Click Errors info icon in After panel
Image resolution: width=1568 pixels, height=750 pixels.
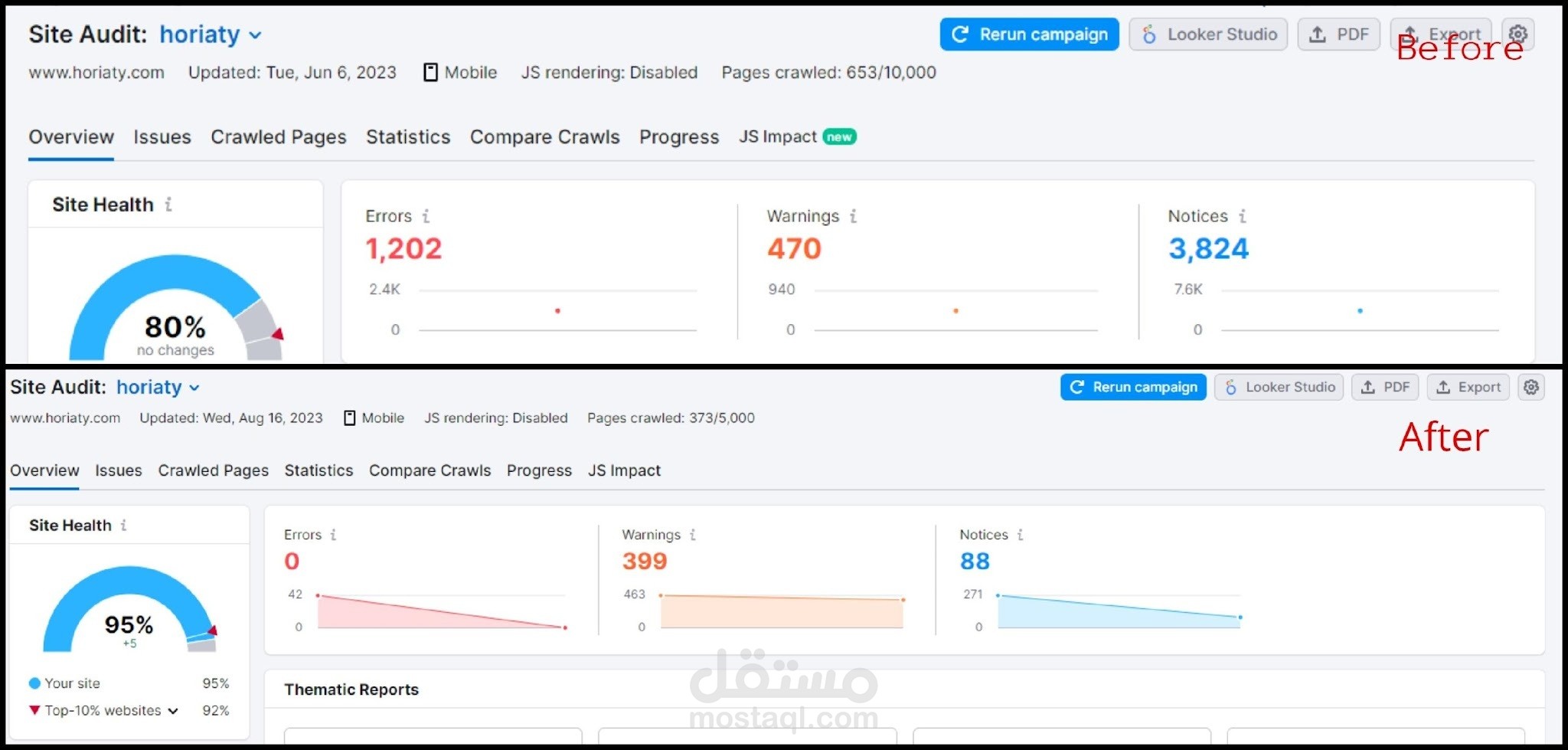coord(333,535)
